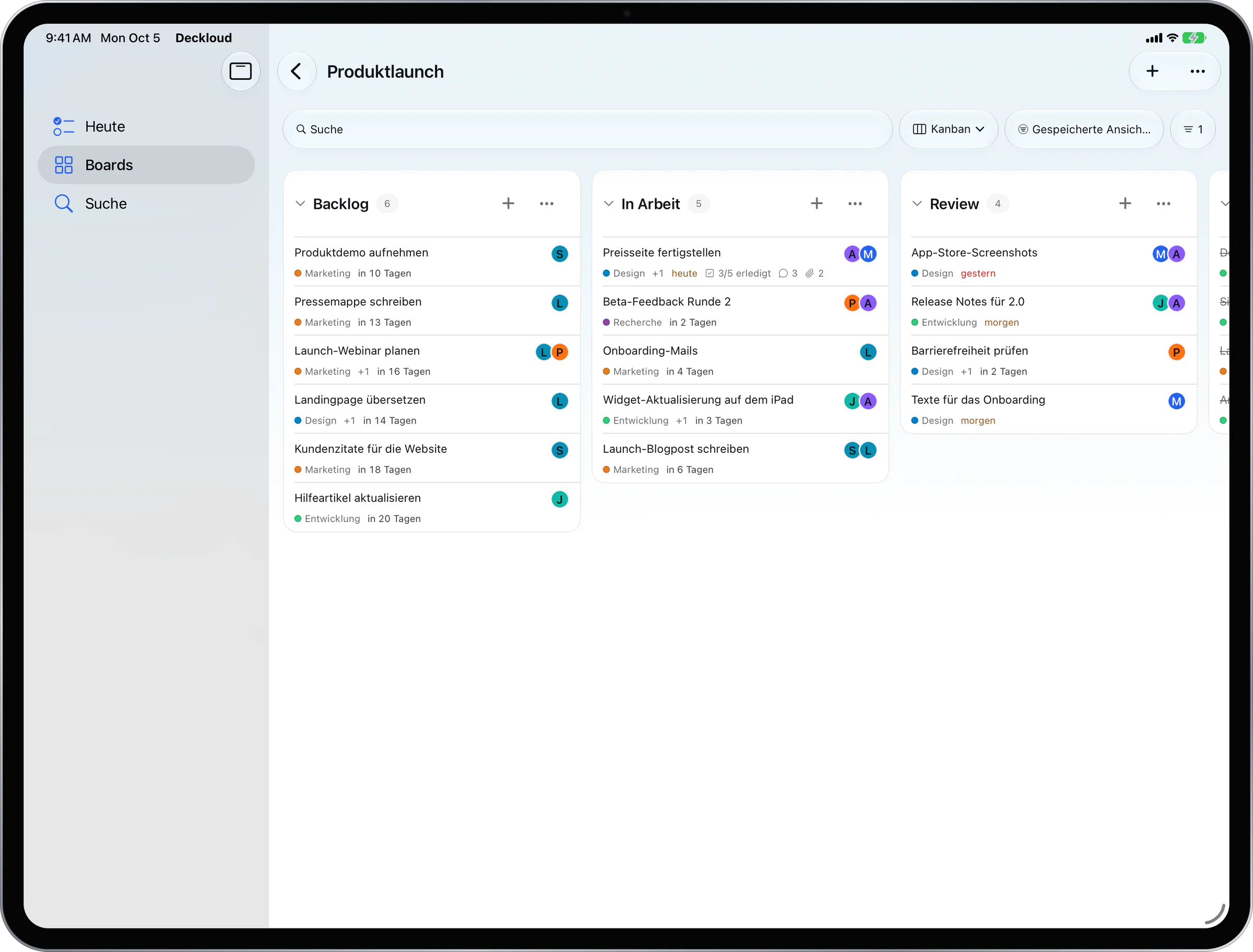Image resolution: width=1253 pixels, height=952 pixels.
Task: Open In Arbeit column options menu
Action: [855, 204]
